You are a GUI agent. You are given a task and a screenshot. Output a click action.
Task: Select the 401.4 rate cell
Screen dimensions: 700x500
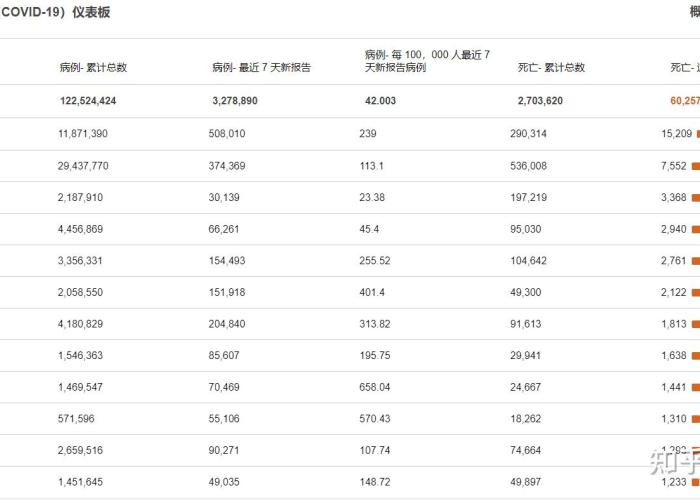[x=372, y=292]
